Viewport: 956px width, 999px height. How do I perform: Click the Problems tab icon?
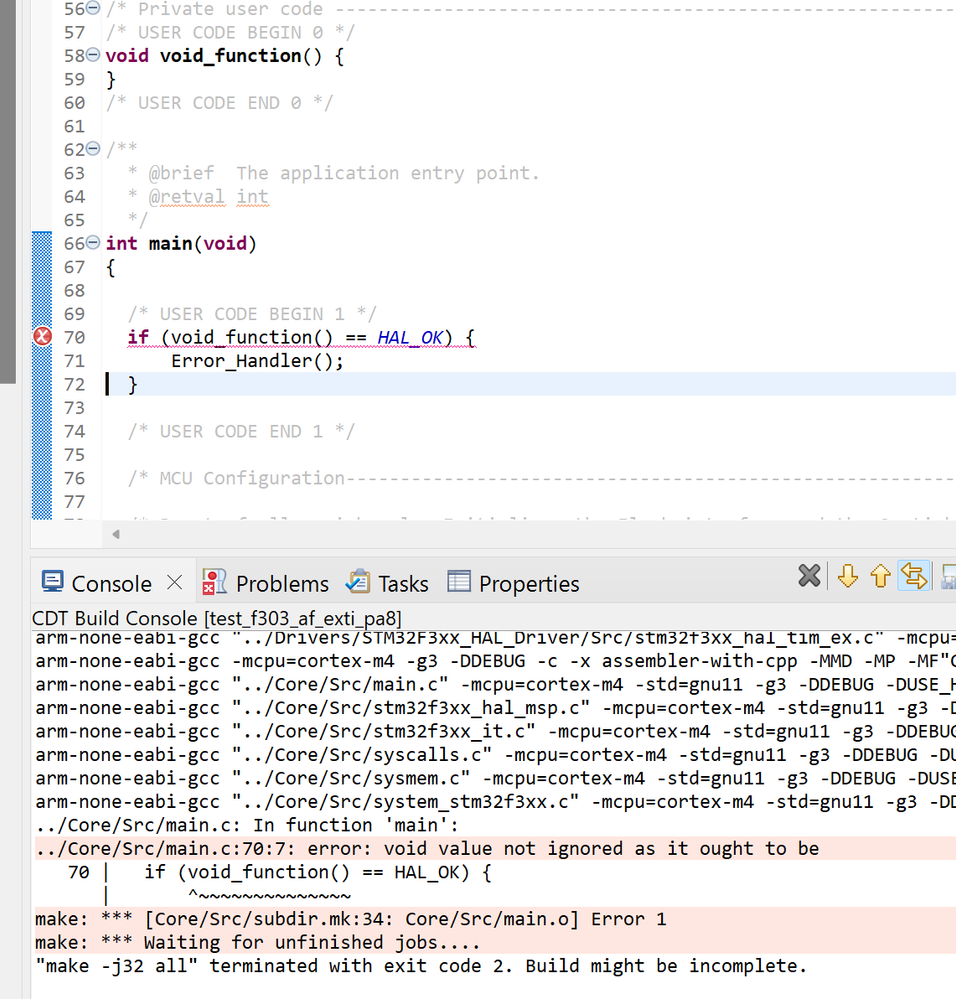(x=214, y=582)
